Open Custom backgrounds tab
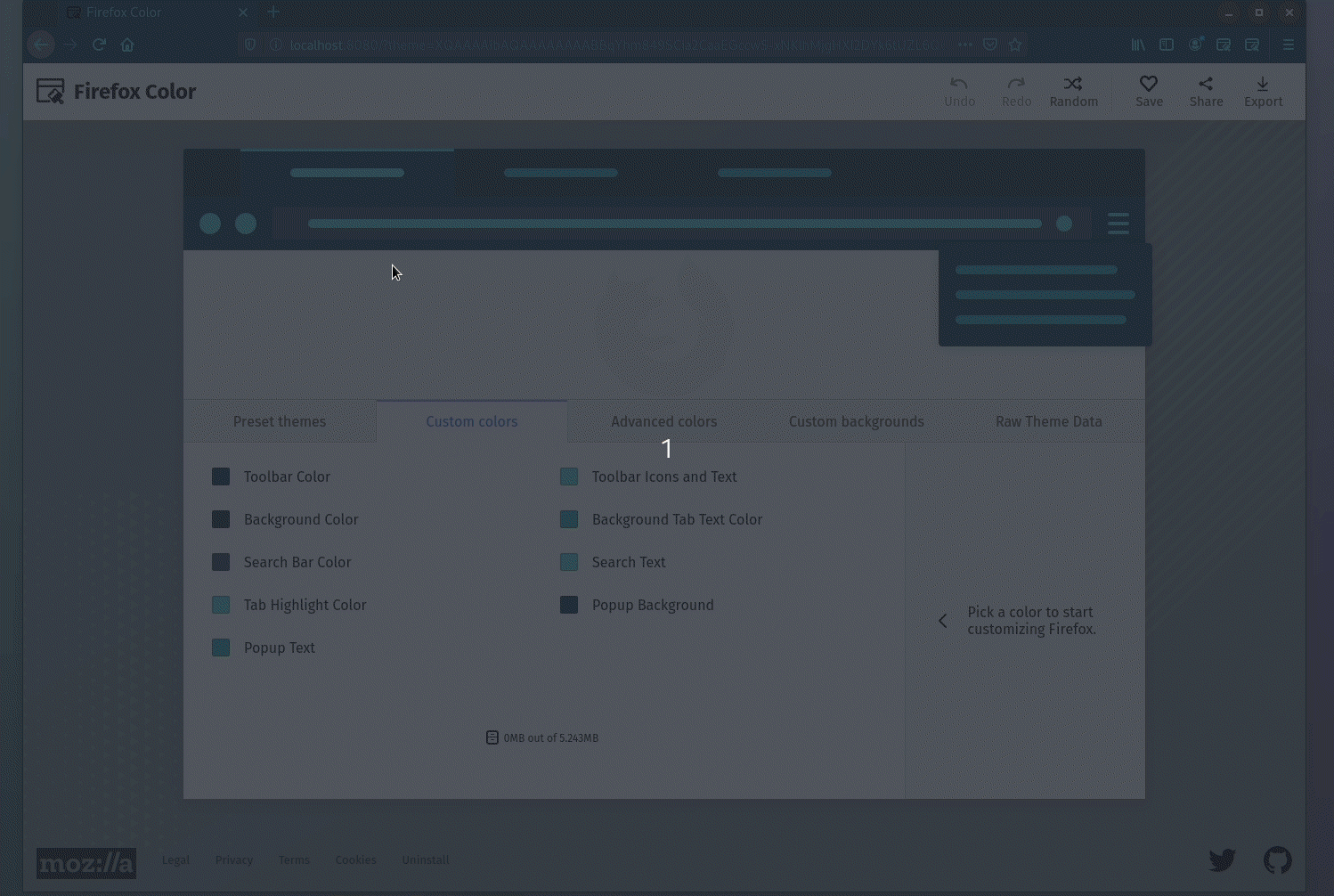The image size is (1334, 896). coord(857,421)
